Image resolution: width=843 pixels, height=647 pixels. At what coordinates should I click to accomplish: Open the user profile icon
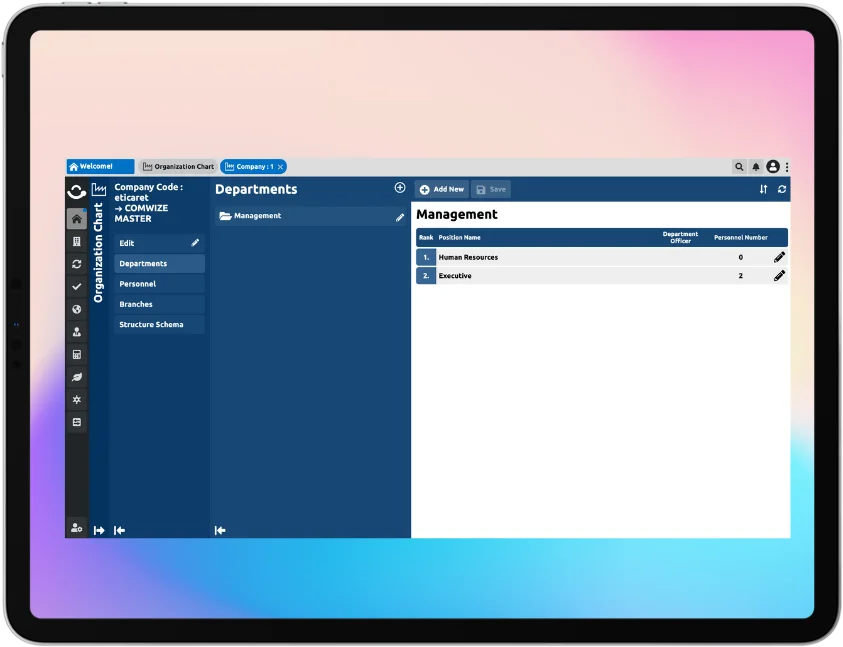(x=774, y=167)
